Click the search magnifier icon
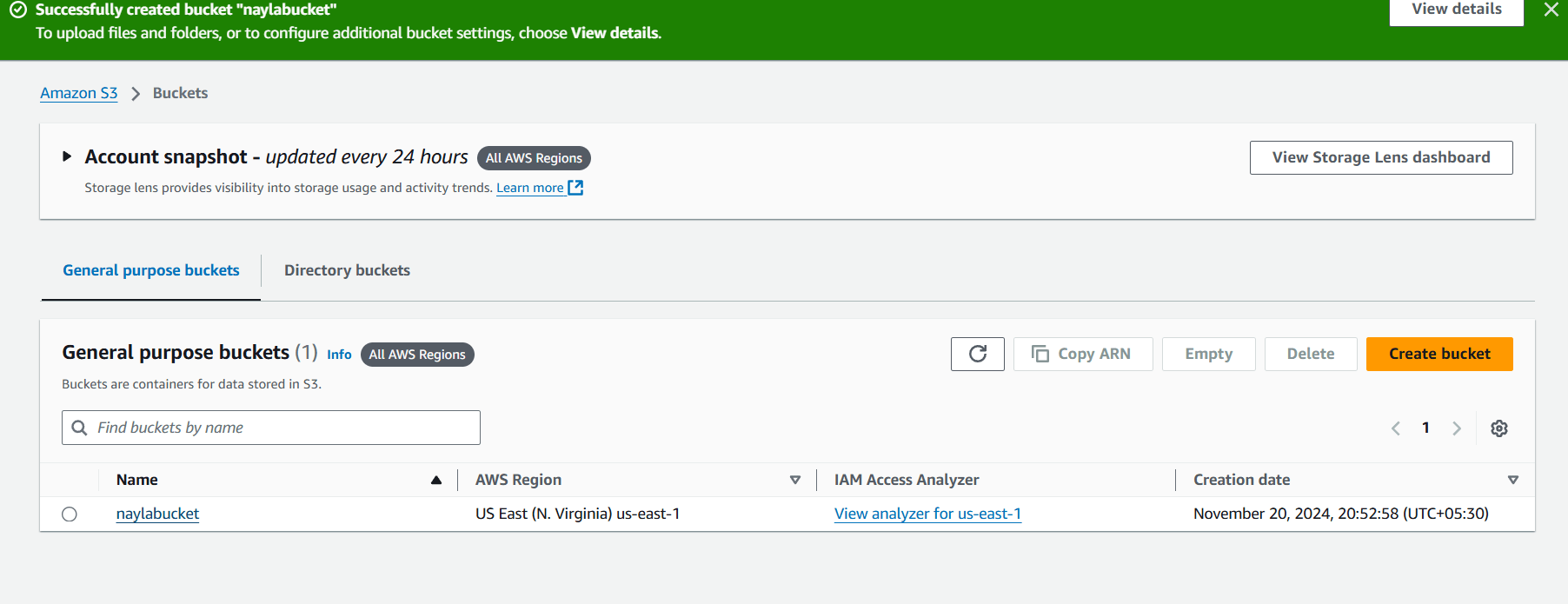The image size is (1568, 604). coord(79,428)
